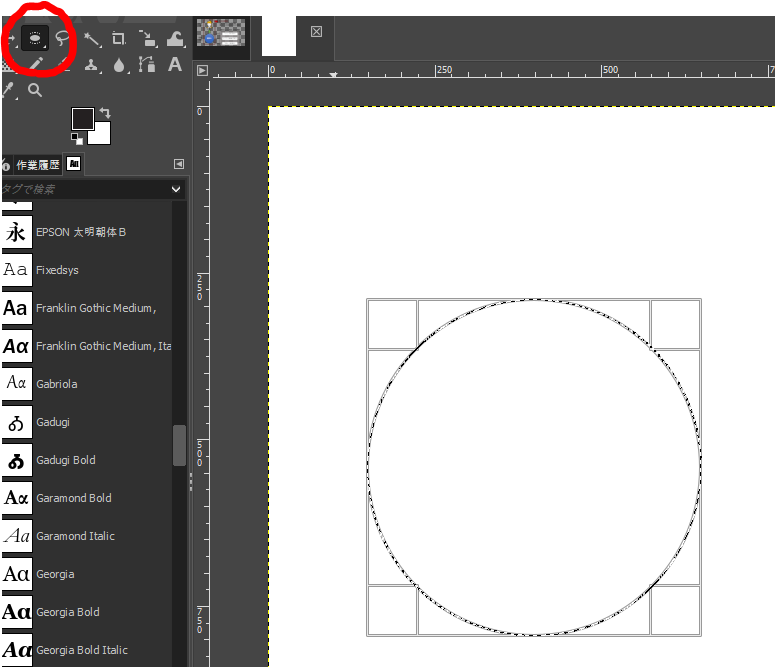775x667 pixels.
Task: Choose the Text tool in toolbox
Action: pyautogui.click(x=175, y=65)
